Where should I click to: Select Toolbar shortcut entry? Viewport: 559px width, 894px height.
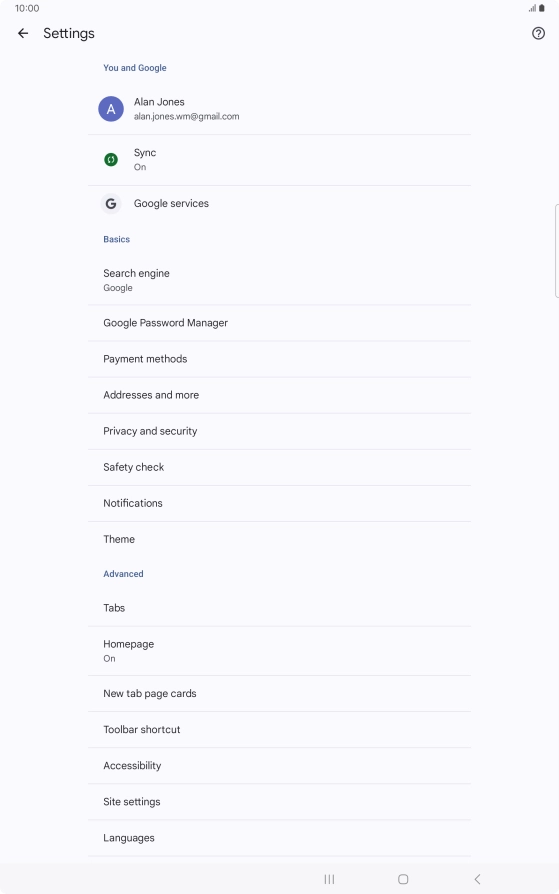pyautogui.click(x=280, y=729)
